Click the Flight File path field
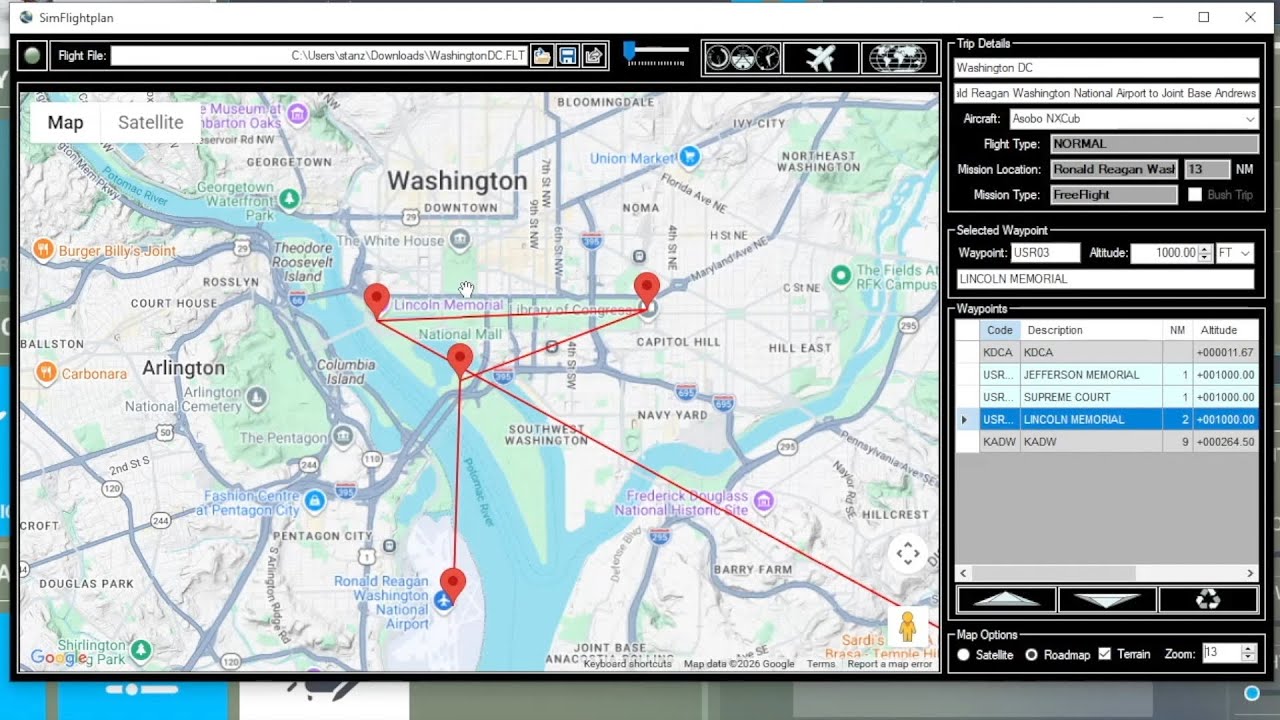1280x720 pixels. click(319, 56)
